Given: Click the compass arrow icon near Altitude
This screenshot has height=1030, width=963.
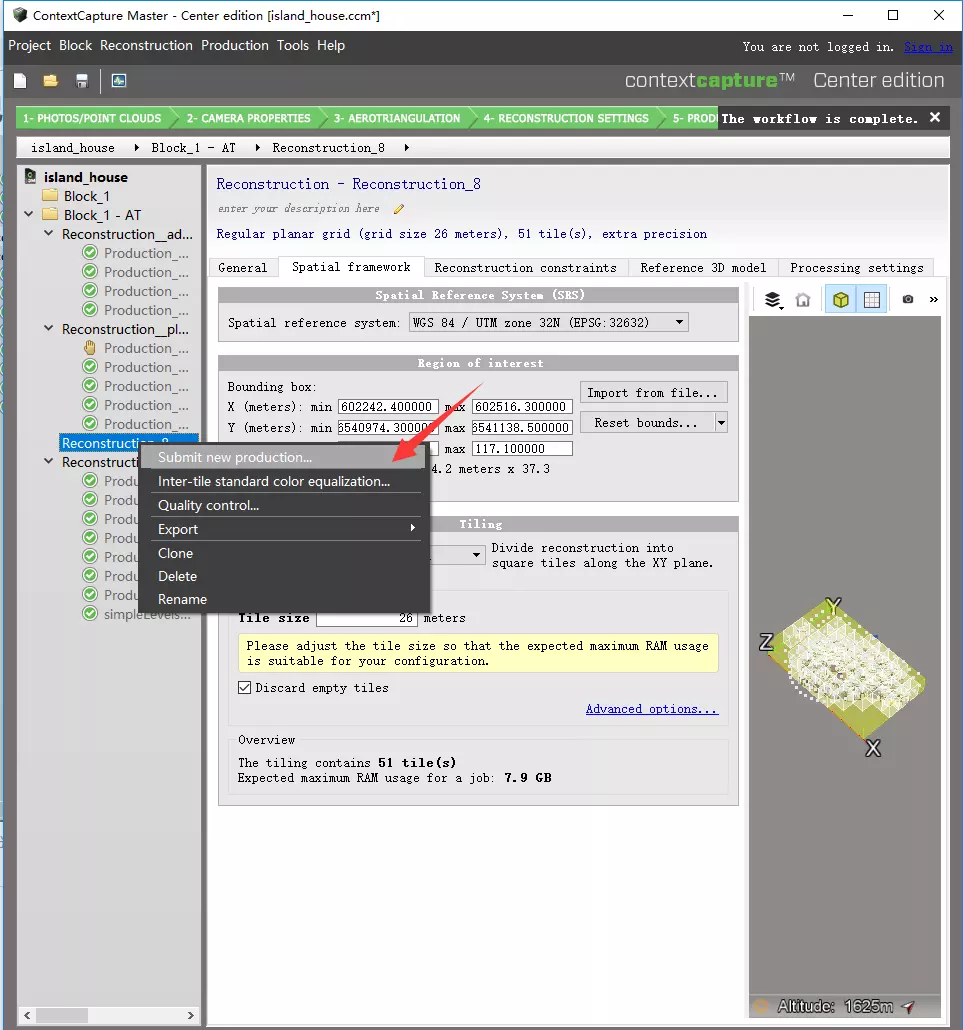Looking at the screenshot, I should [x=908, y=1006].
